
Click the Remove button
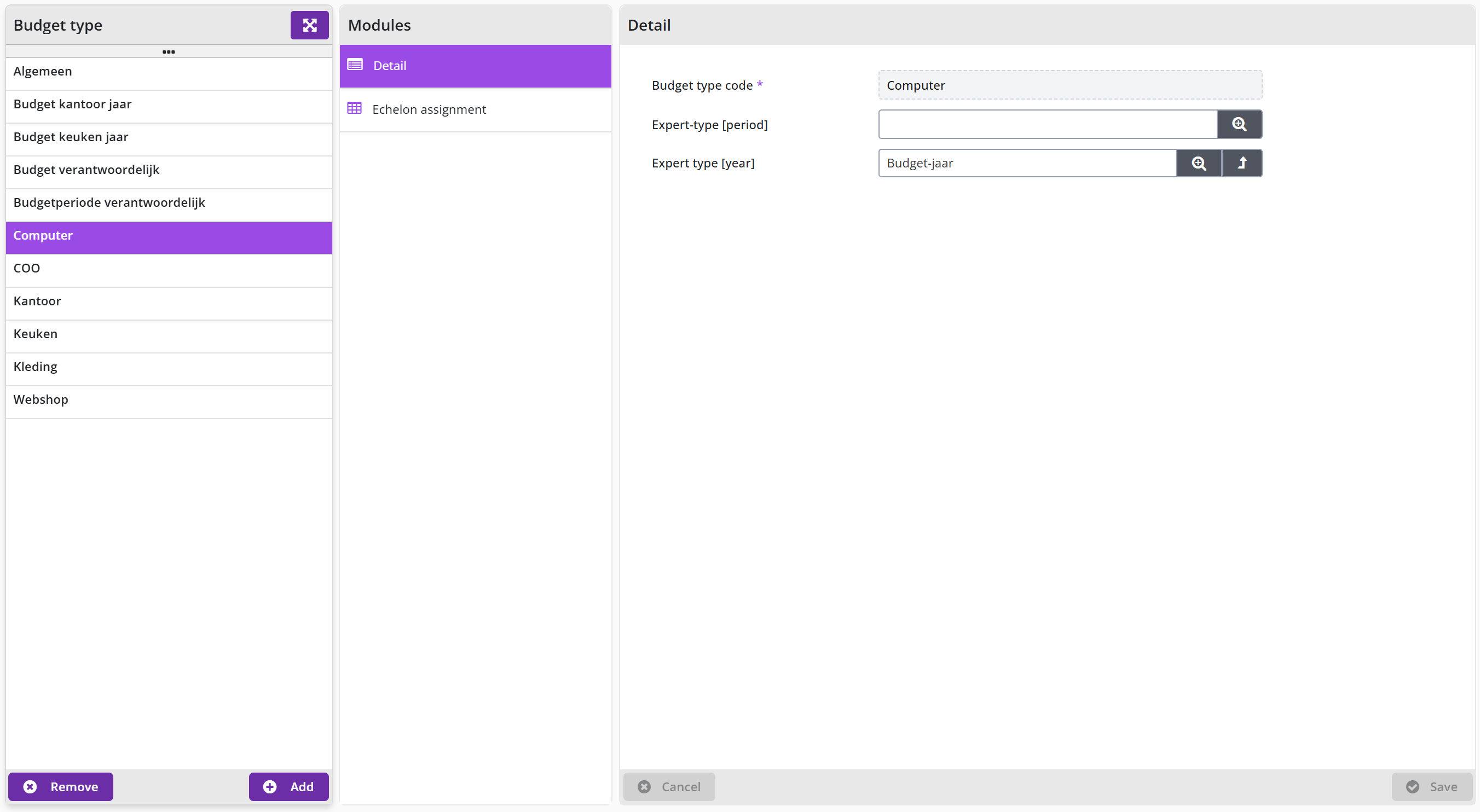pos(60,787)
